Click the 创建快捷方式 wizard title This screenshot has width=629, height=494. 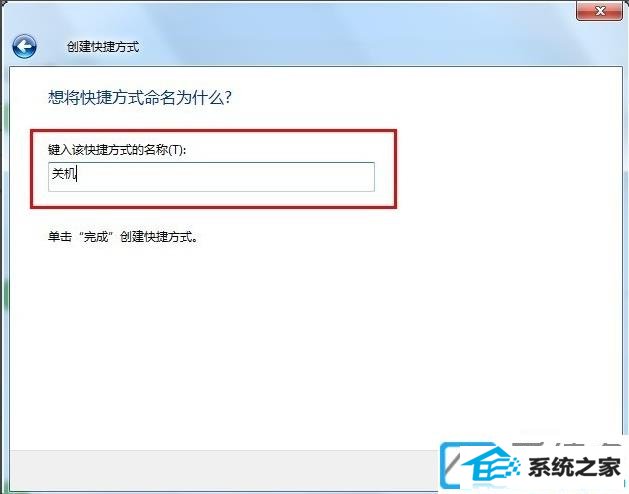coord(103,47)
